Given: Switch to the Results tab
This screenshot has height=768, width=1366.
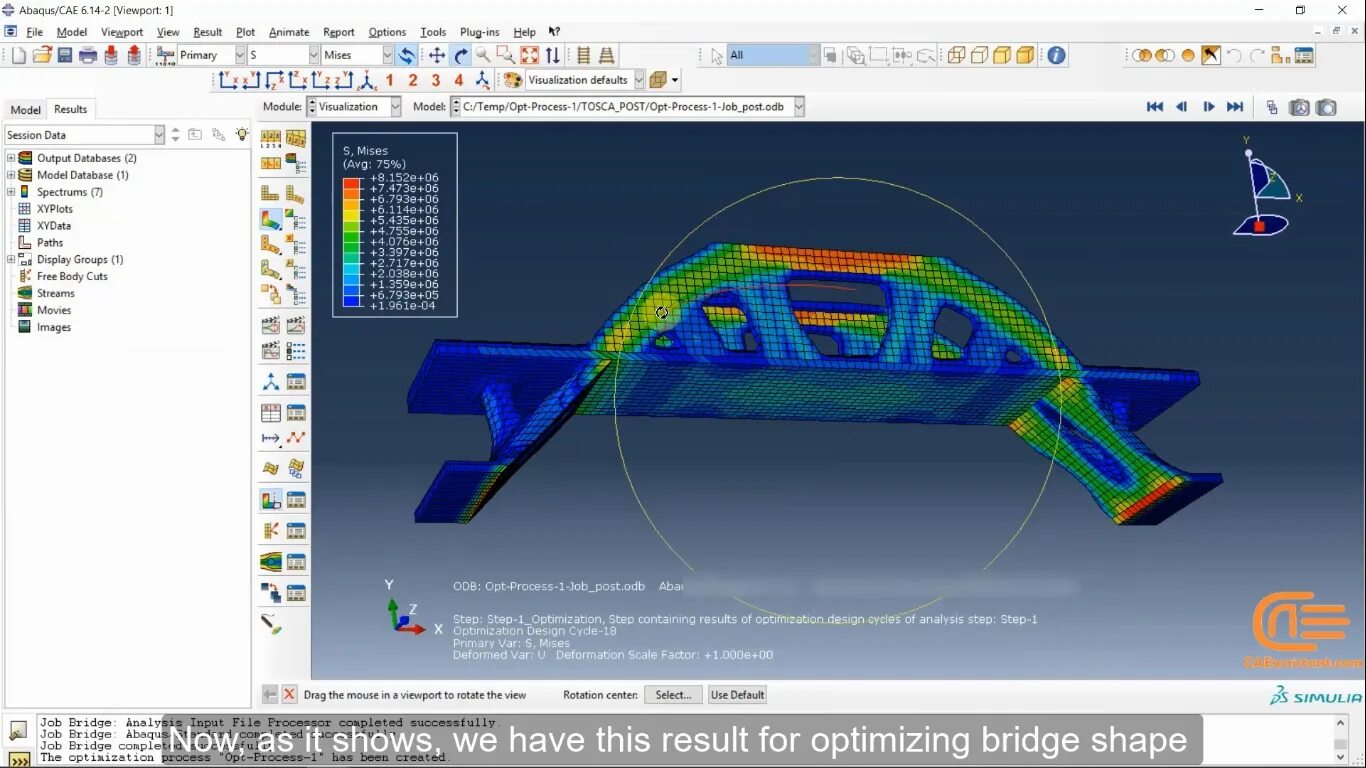Looking at the screenshot, I should pyautogui.click(x=70, y=109).
